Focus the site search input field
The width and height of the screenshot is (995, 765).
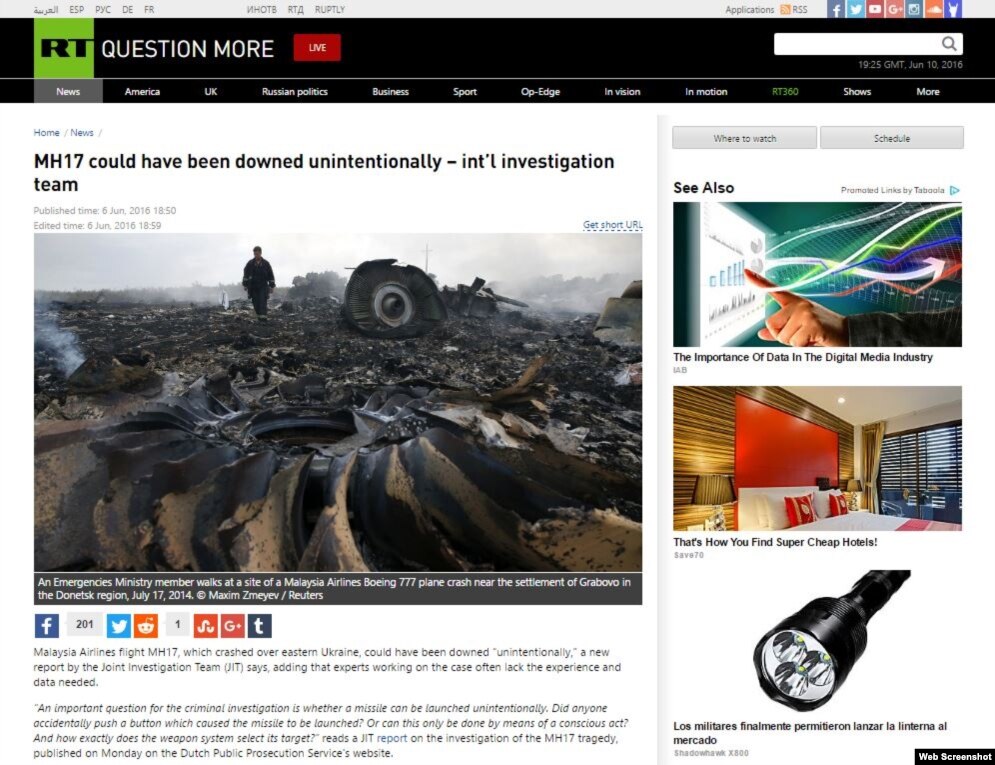point(857,44)
